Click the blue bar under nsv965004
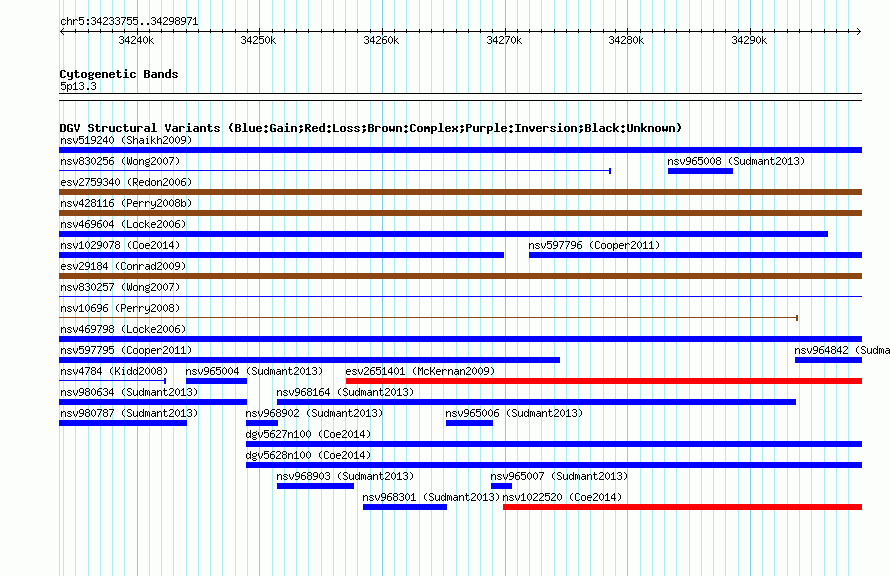Image resolution: width=890 pixels, height=576 pixels. (216, 381)
